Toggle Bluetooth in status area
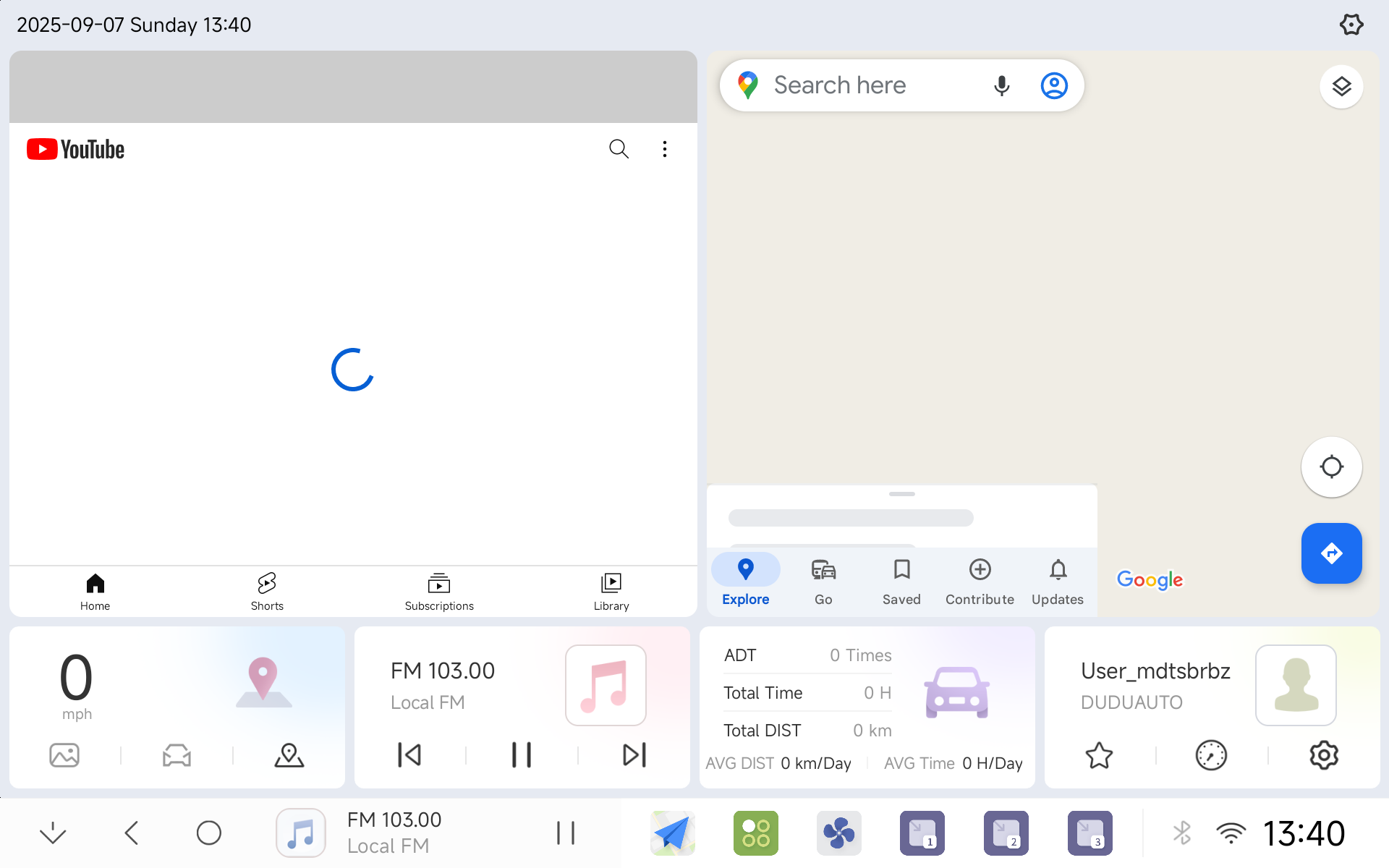1389x868 pixels. pyautogui.click(x=1182, y=833)
